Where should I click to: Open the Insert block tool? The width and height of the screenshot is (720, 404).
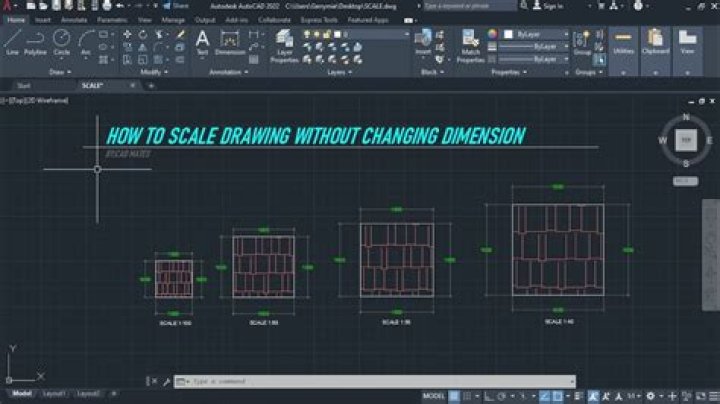point(423,42)
